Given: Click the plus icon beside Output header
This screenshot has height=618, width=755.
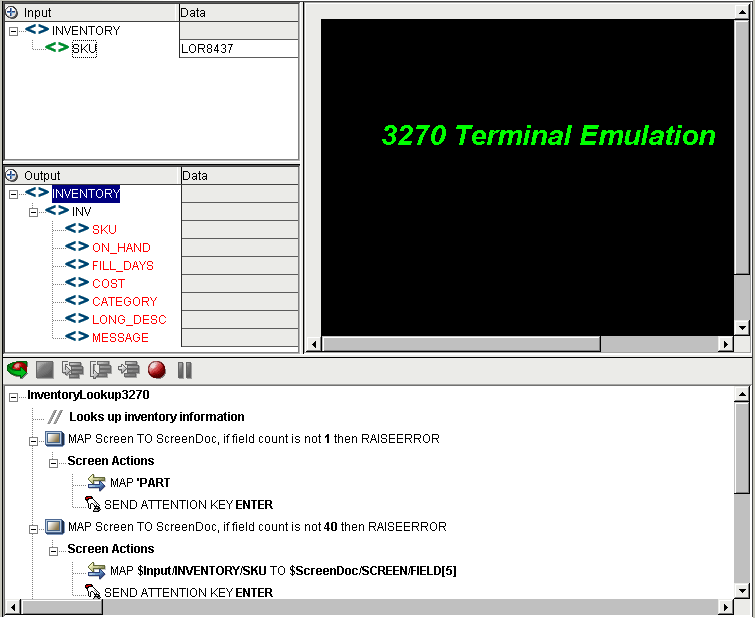Looking at the screenshot, I should click(x=12, y=175).
